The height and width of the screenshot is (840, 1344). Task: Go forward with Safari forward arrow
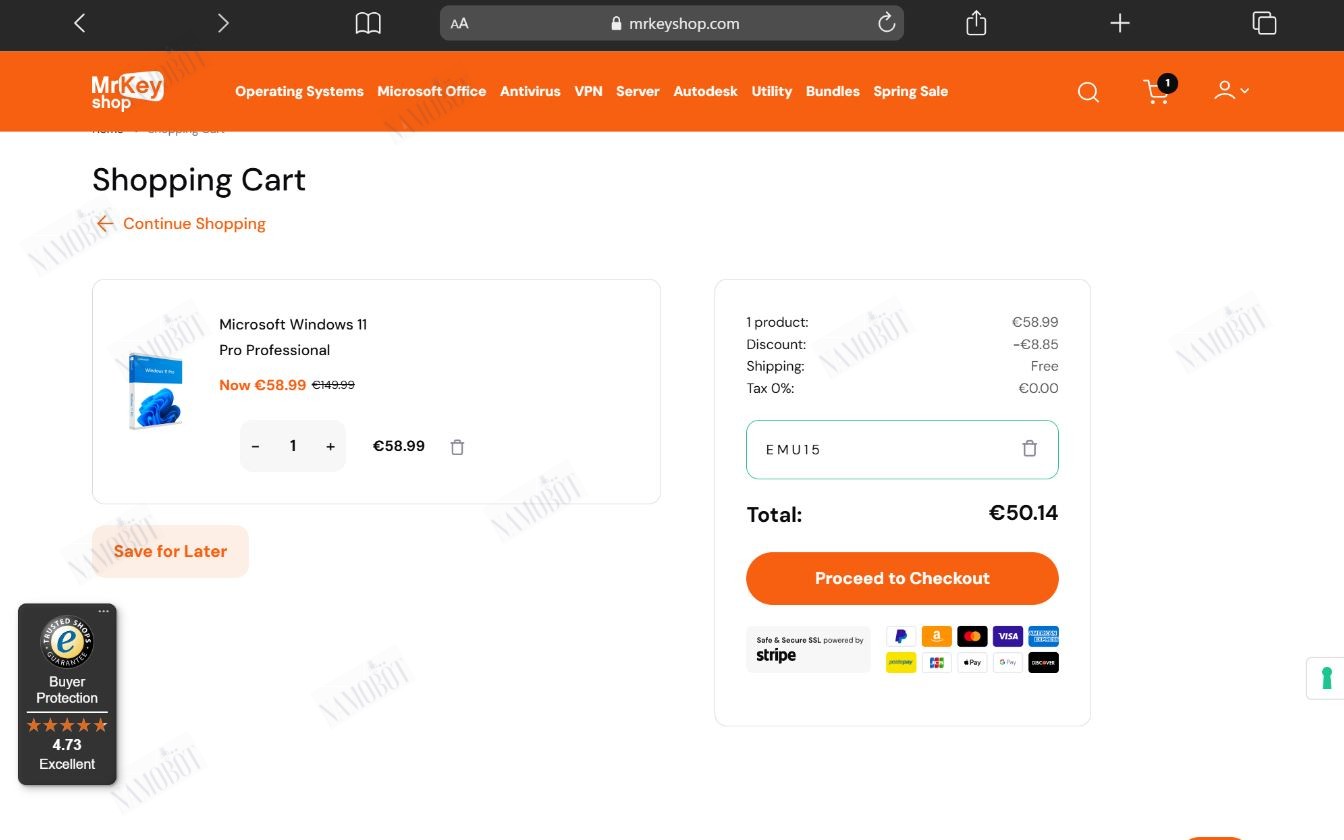click(223, 23)
